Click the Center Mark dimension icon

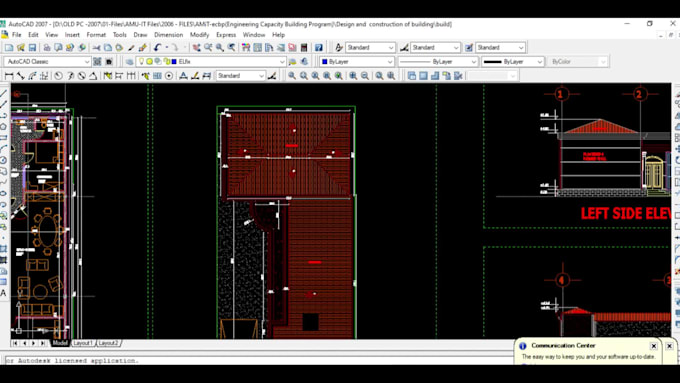point(169,76)
